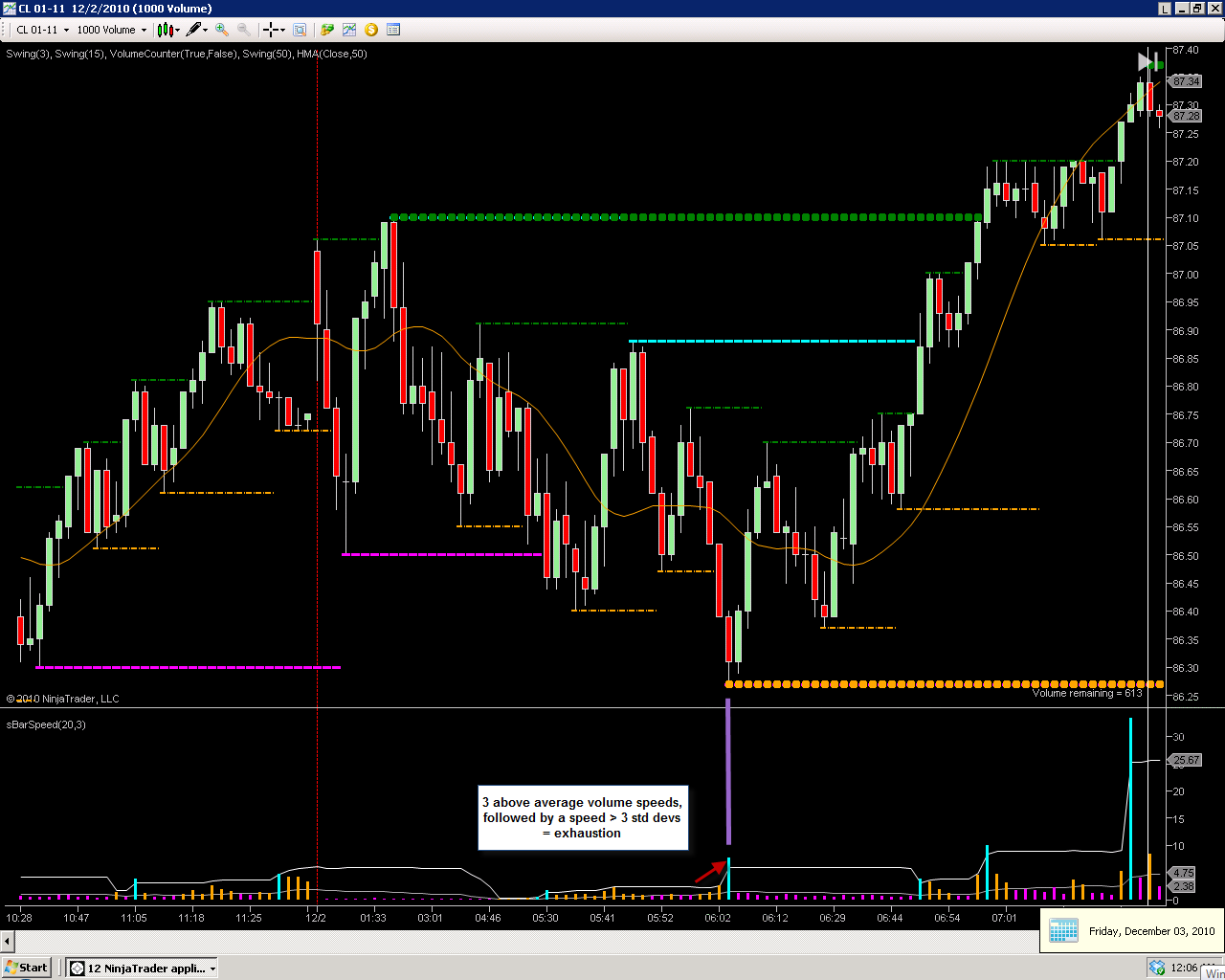Click the gold dollar coin icon

(371, 30)
